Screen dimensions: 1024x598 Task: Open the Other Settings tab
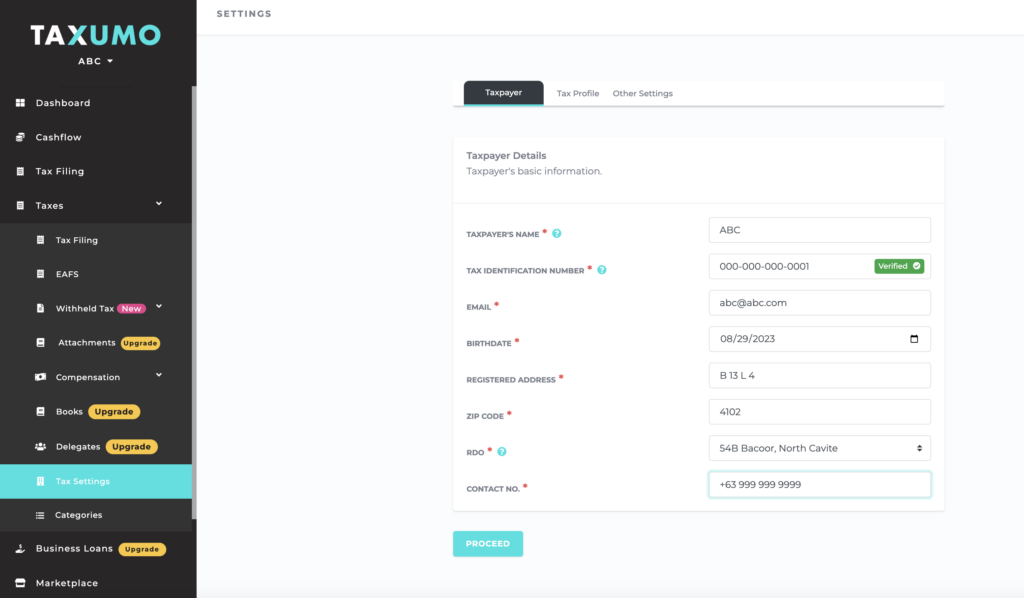coord(642,93)
